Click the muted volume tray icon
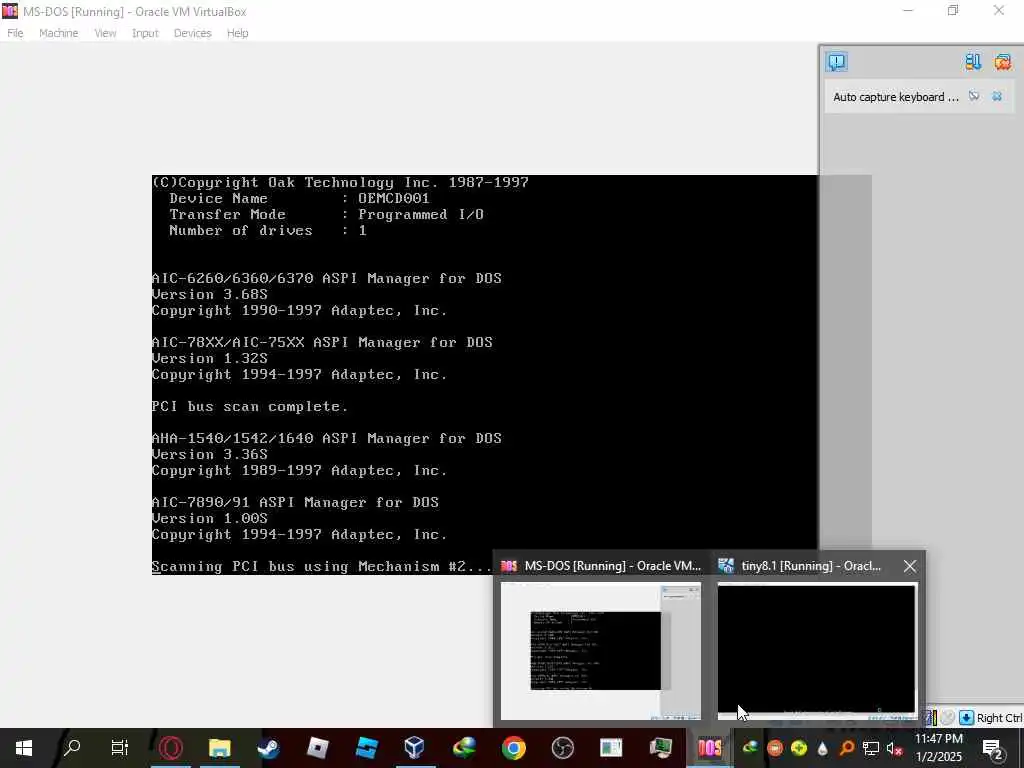This screenshot has width=1024, height=768. [x=895, y=748]
